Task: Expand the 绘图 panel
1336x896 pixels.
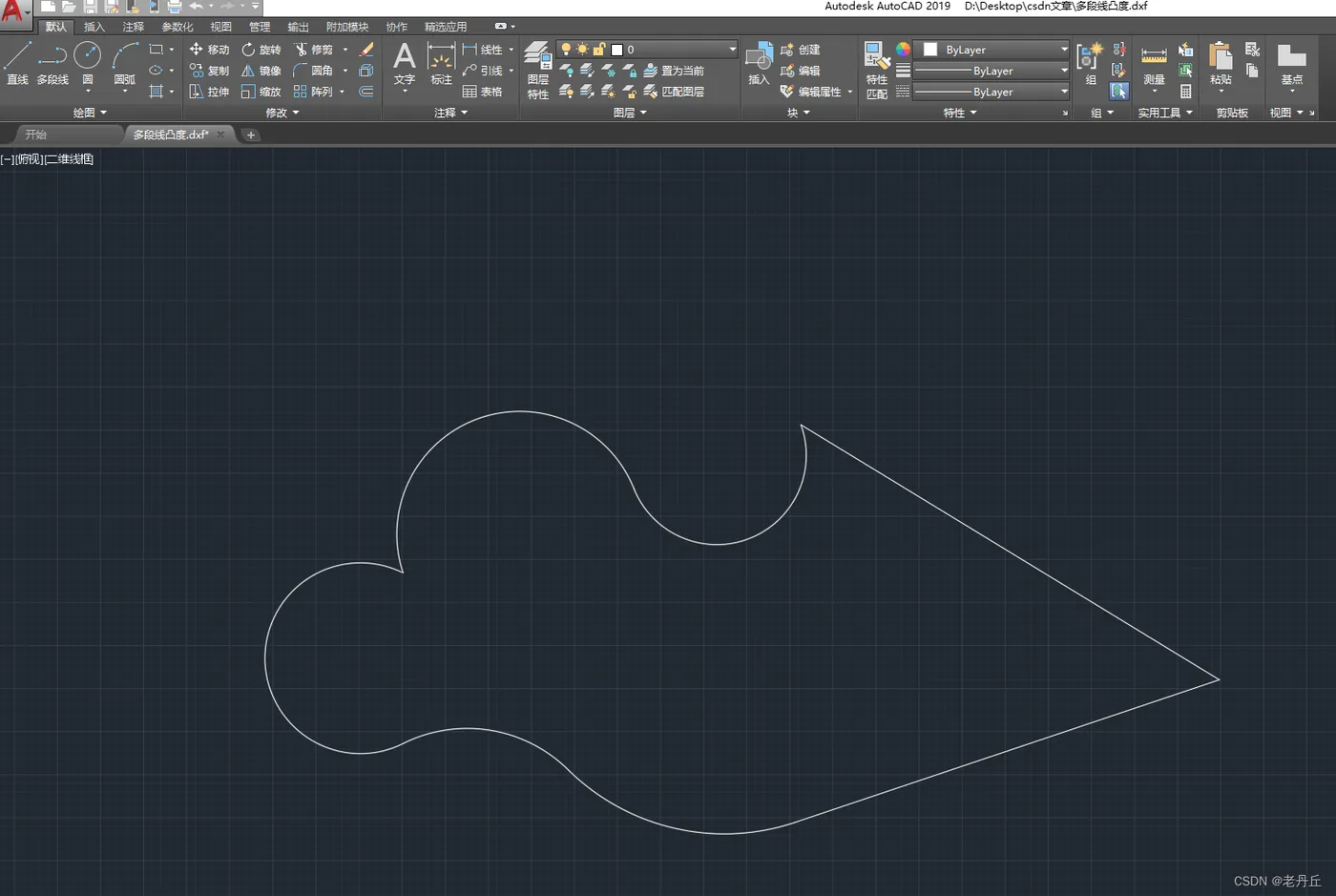Action: [90, 113]
